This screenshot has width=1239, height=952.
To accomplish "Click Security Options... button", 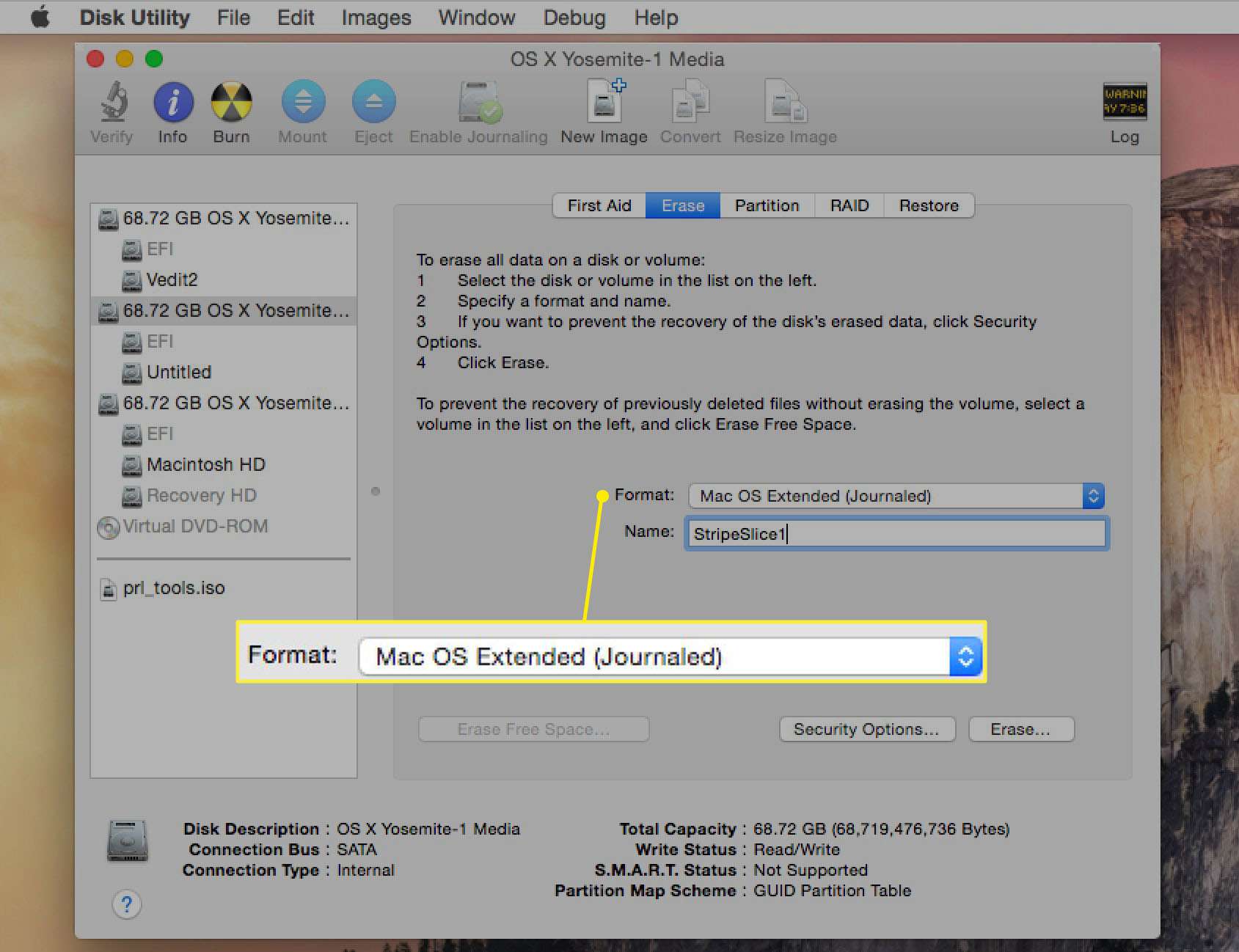I will tap(867, 729).
